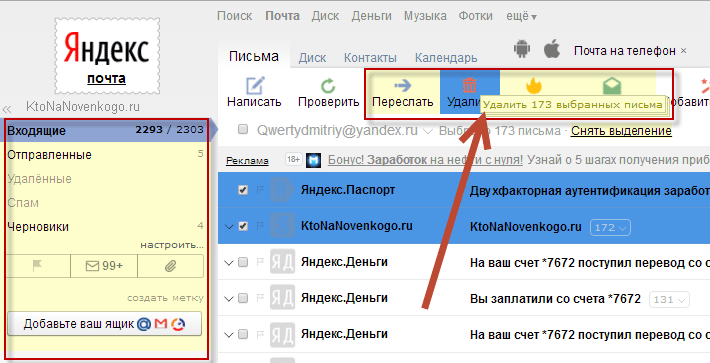Collapse sidebar with double-chevron icon
The height and width of the screenshot is (363, 710).
(7, 109)
